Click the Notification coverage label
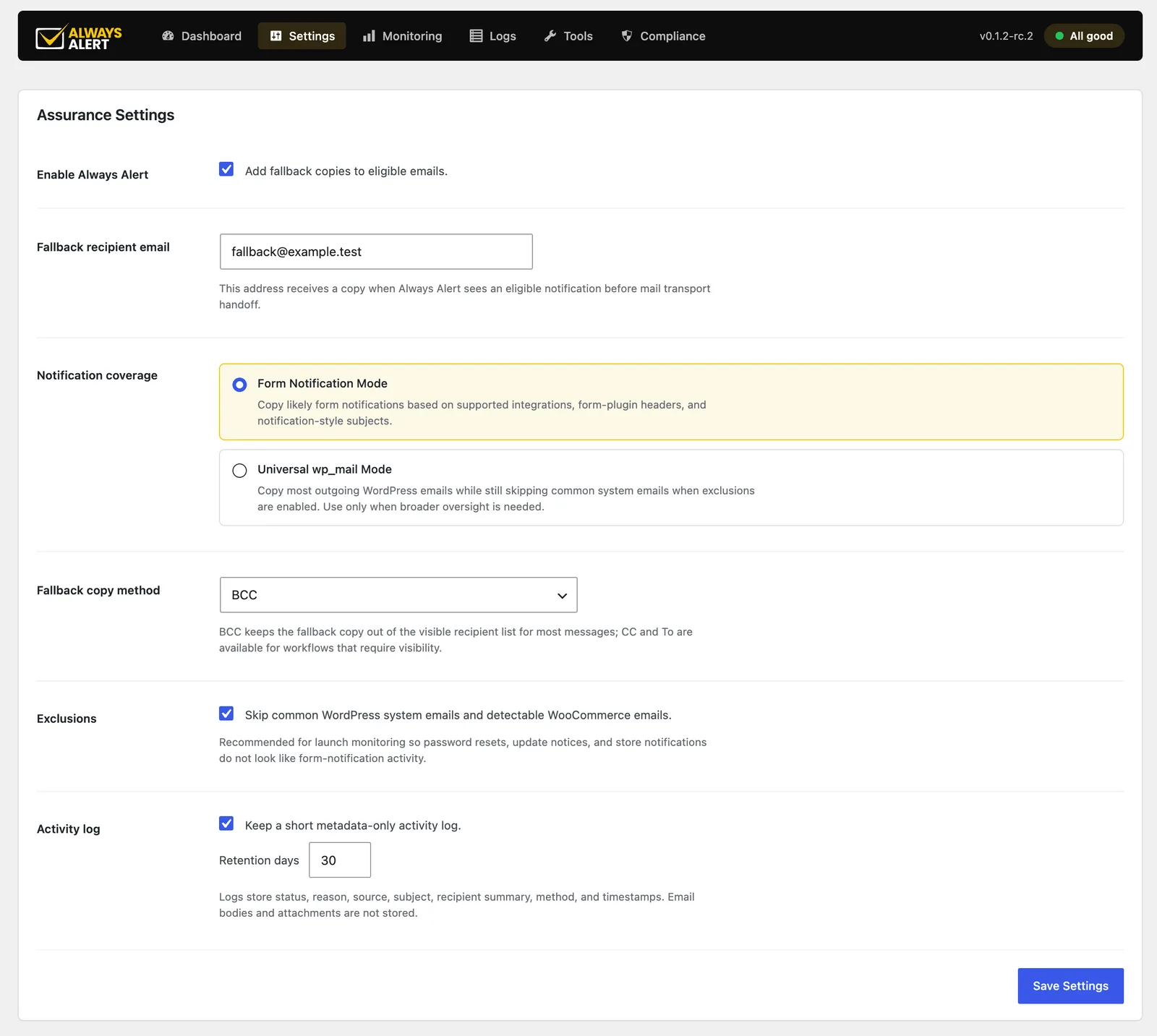This screenshot has height=1036, width=1157. [x=97, y=375]
